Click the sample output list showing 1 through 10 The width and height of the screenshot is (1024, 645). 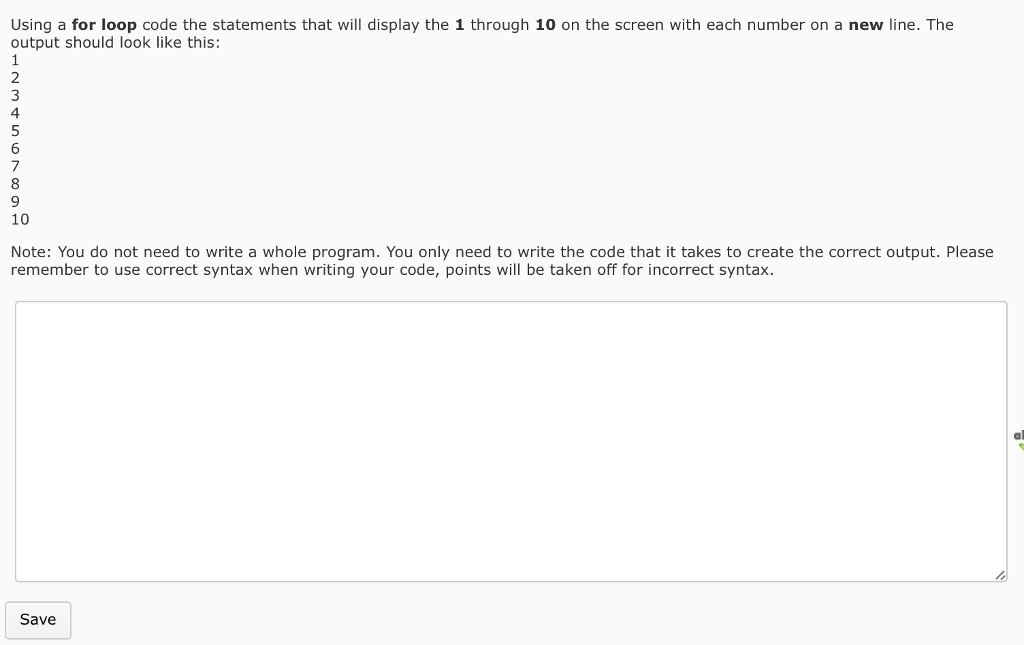[x=15, y=140]
